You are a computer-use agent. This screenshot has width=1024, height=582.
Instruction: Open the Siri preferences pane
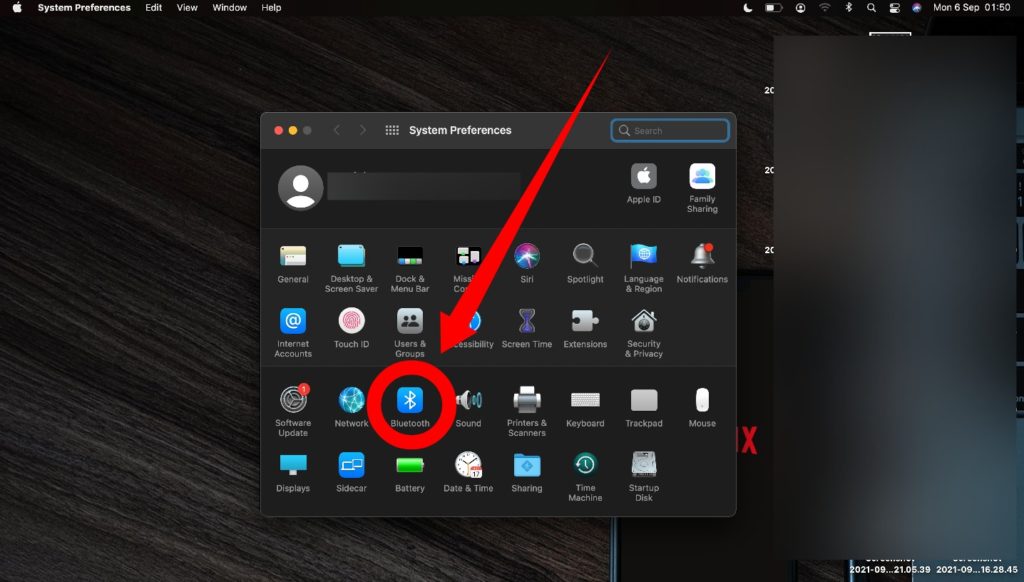tap(526, 264)
